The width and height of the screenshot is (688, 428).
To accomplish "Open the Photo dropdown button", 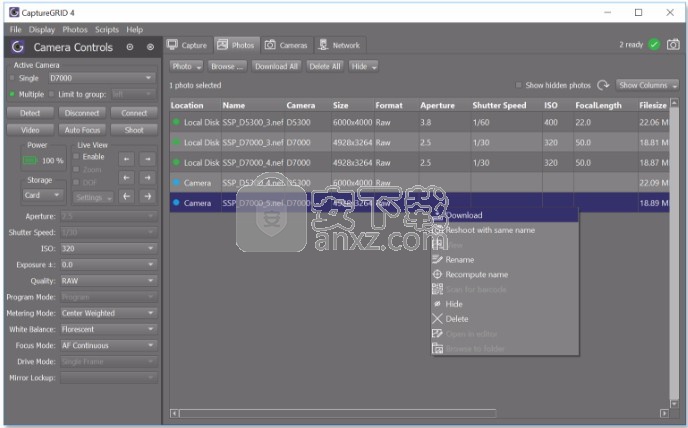I will (186, 66).
